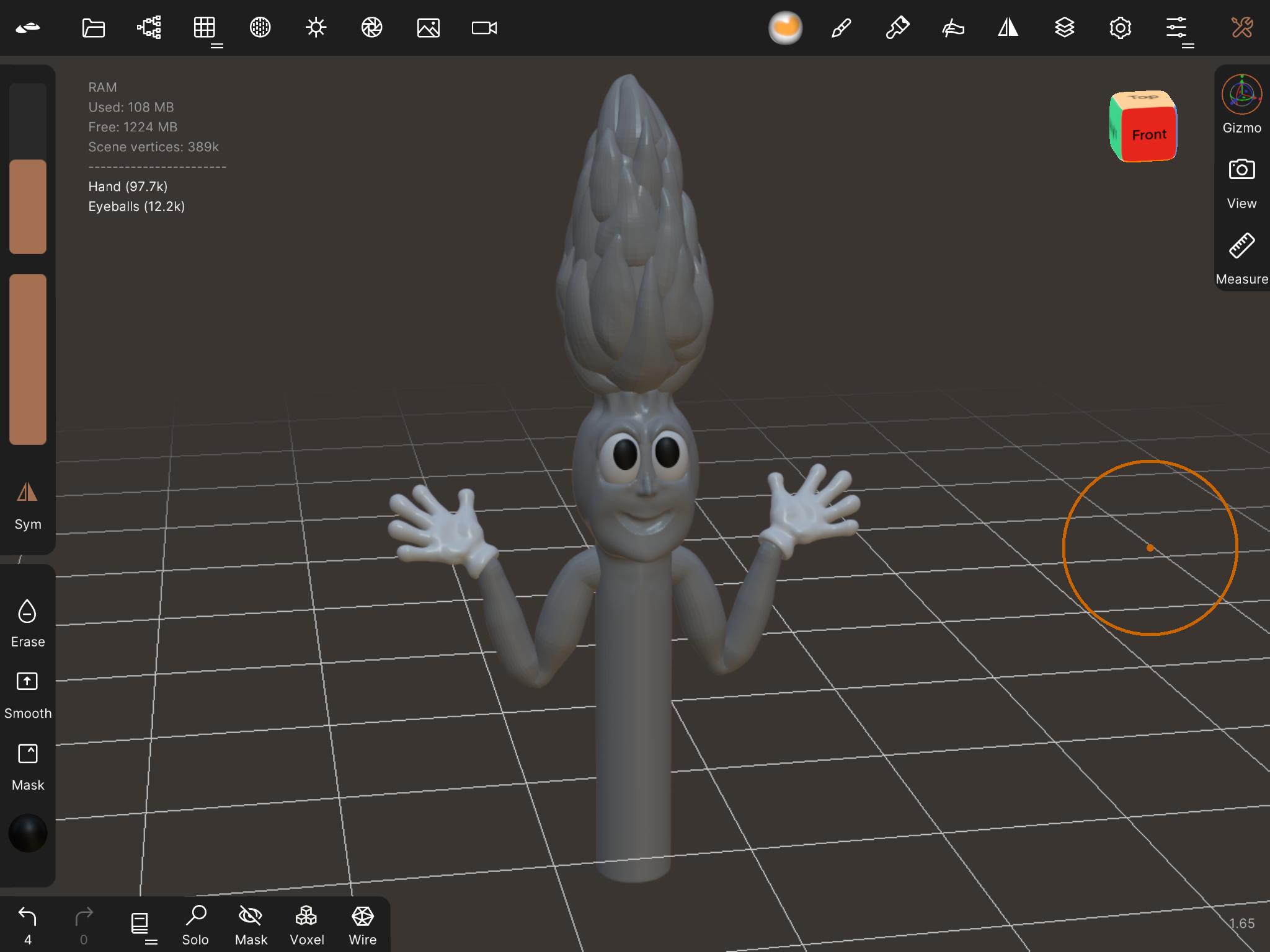Image resolution: width=1270 pixels, height=952 pixels.
Task: Open the Background image icon menu
Action: point(428,28)
